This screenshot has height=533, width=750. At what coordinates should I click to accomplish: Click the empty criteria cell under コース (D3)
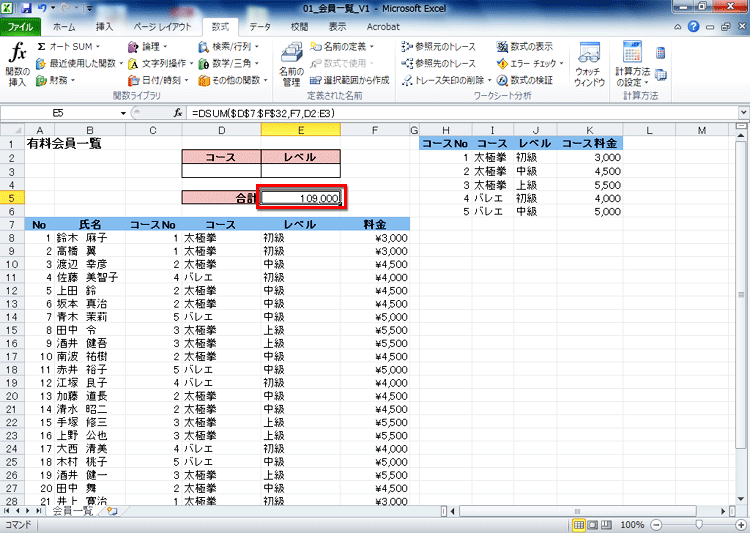(x=221, y=171)
